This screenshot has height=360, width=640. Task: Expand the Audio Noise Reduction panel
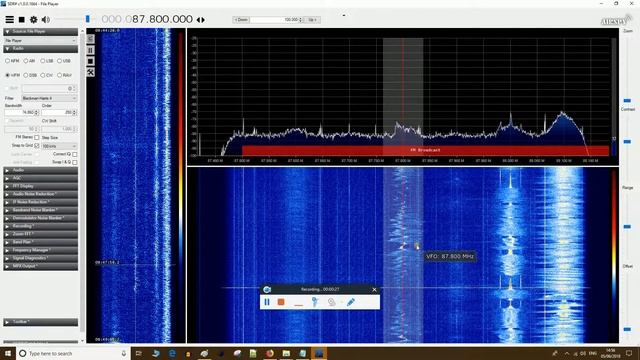point(40,194)
